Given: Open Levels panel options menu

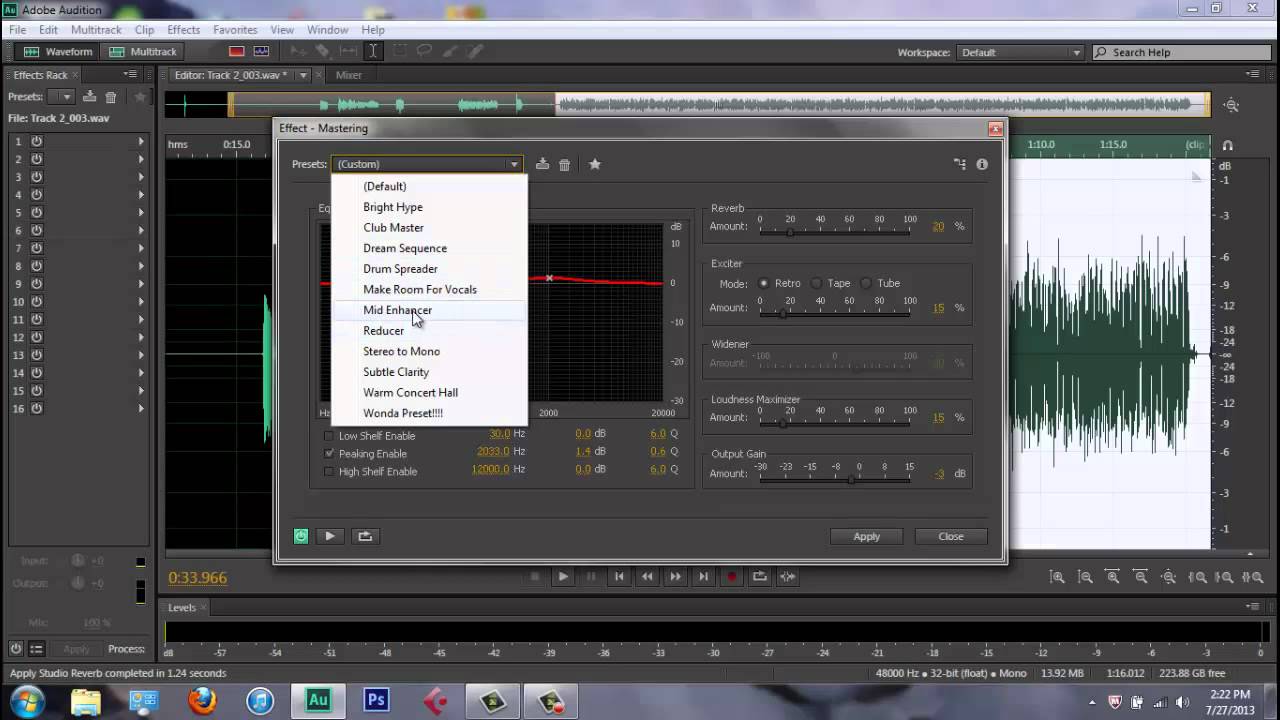Looking at the screenshot, I should pos(1252,607).
